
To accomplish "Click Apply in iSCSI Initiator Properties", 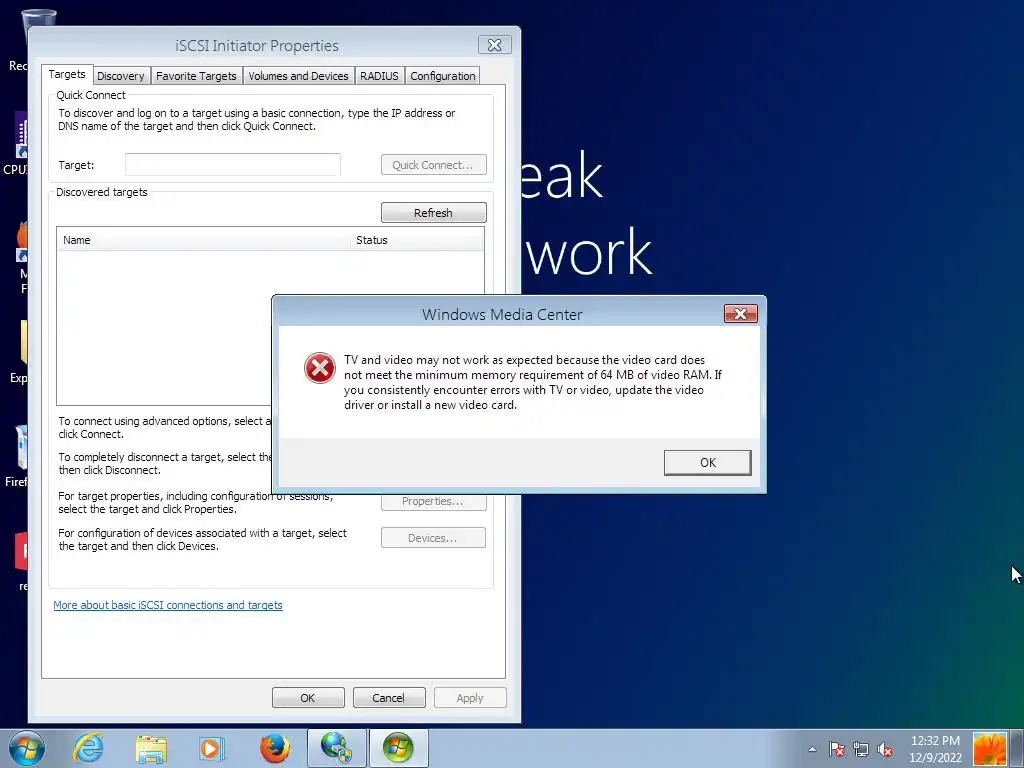I will (470, 697).
